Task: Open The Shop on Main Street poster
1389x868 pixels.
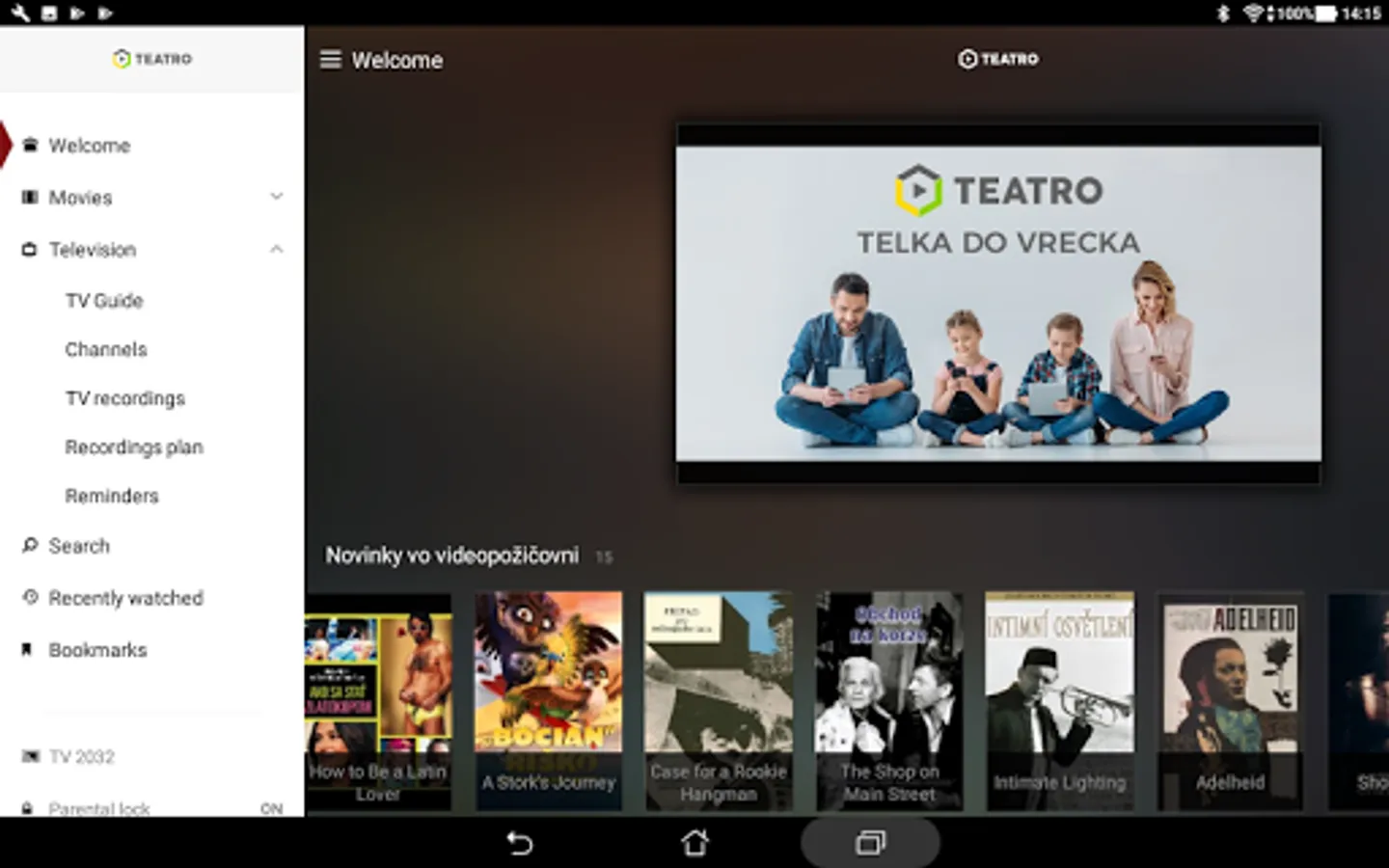Action: coord(889,701)
